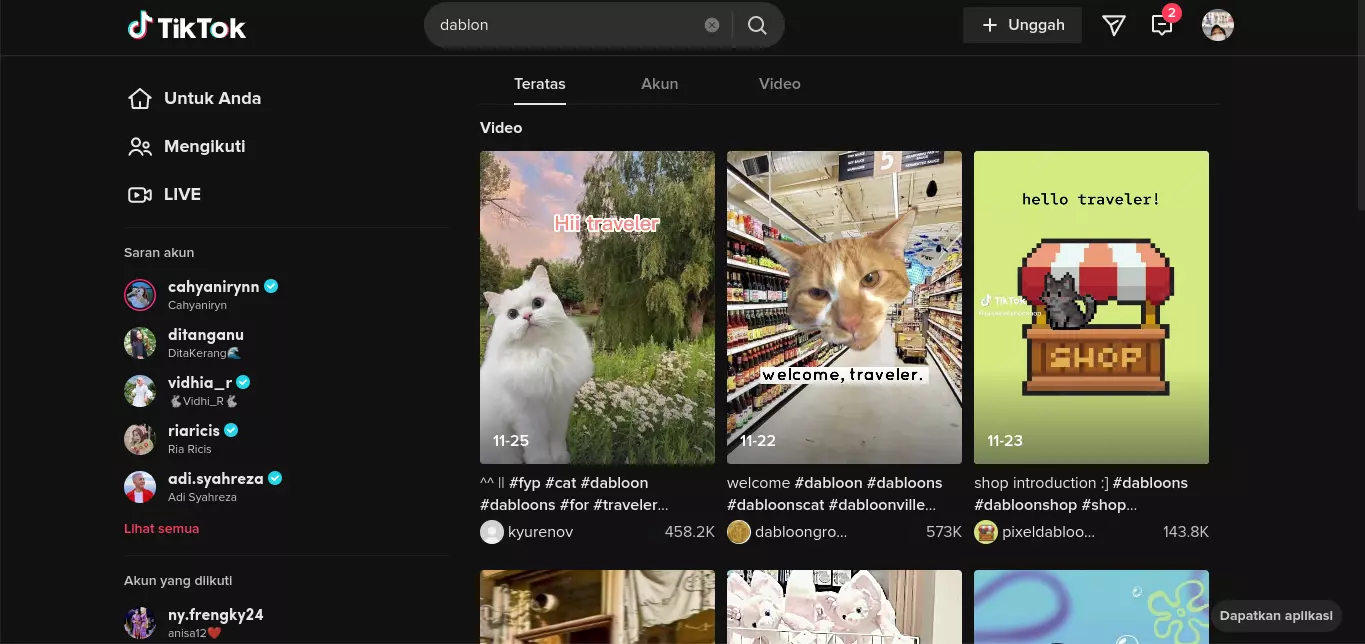Image resolution: width=1365 pixels, height=644 pixels.
Task: Open direct messages via the paper plane icon
Action: click(1113, 25)
